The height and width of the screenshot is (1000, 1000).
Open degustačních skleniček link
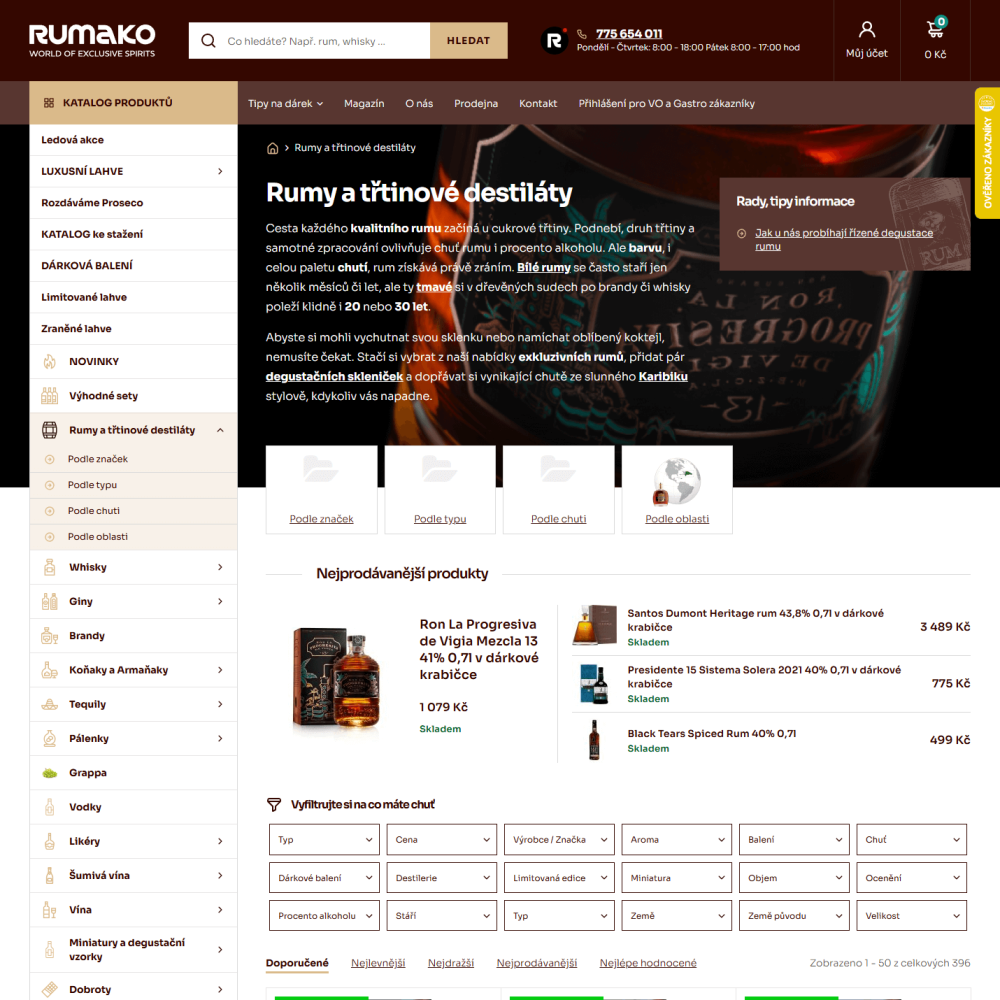(x=334, y=376)
